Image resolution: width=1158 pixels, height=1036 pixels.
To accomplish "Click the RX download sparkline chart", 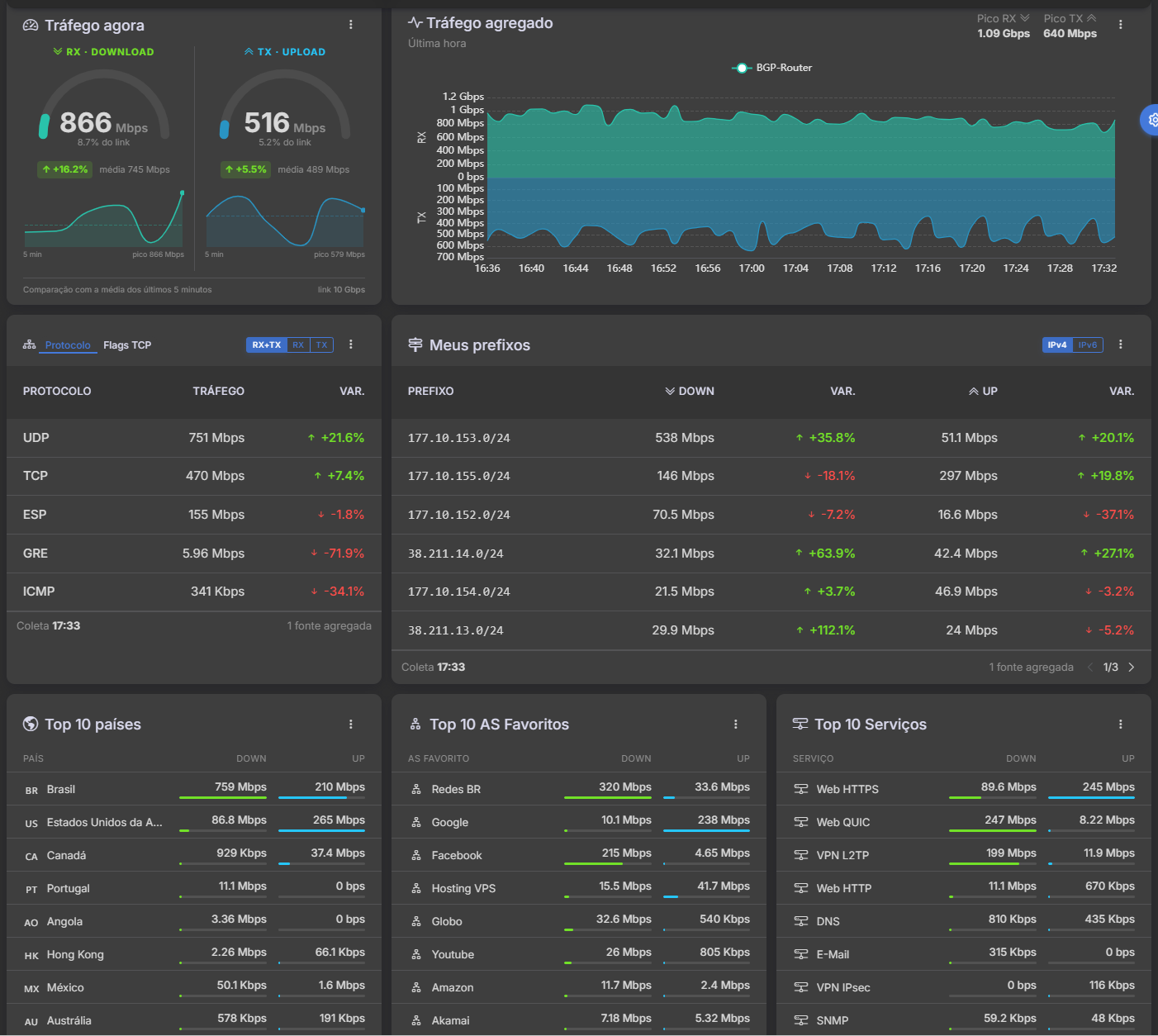I will 104,219.
